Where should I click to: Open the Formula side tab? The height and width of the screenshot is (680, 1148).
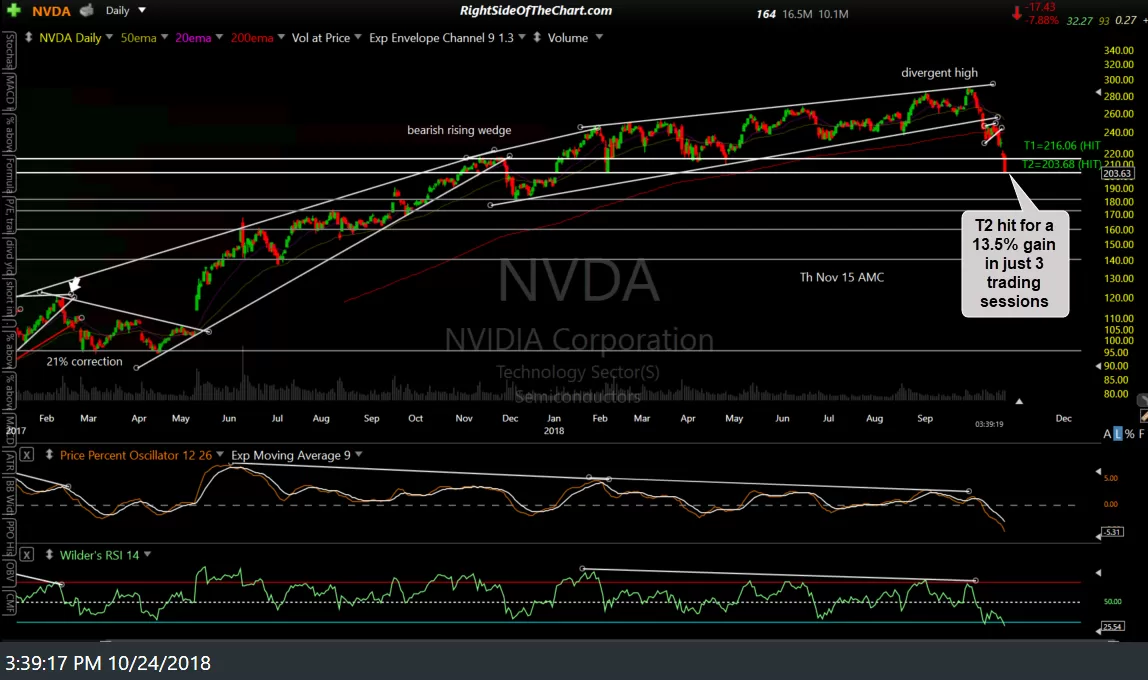[x=10, y=176]
